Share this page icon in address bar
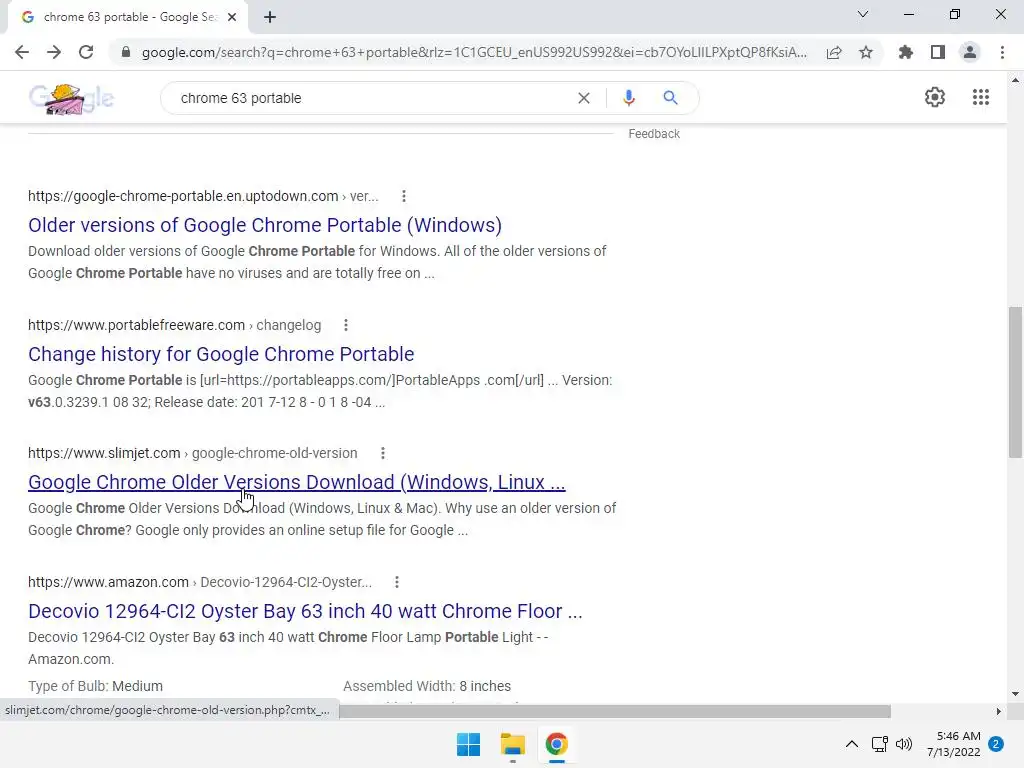The height and width of the screenshot is (768, 1024). pyautogui.click(x=834, y=52)
